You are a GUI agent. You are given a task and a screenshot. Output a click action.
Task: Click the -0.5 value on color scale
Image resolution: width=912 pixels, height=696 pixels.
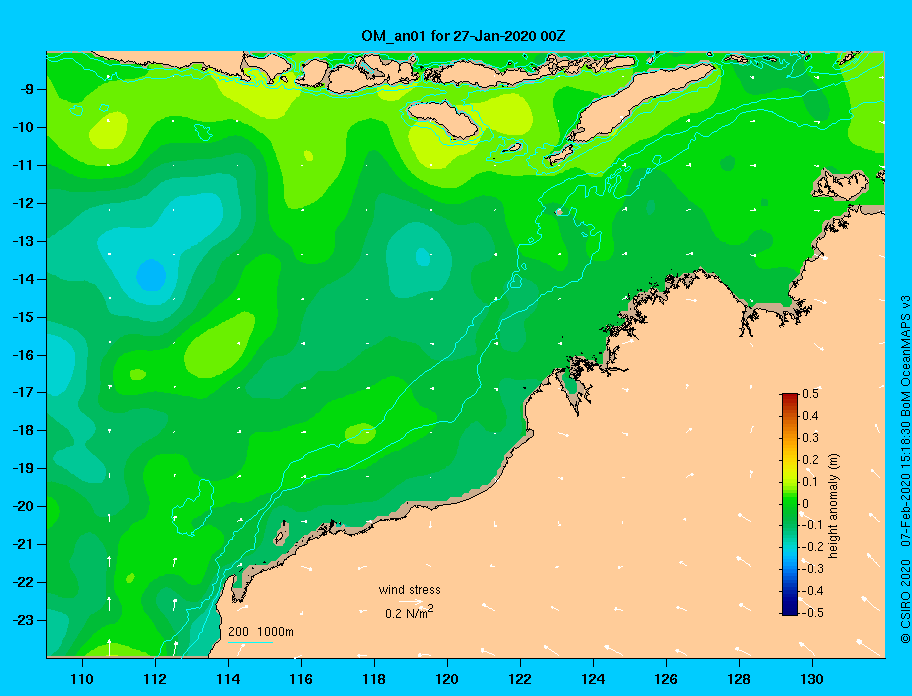click(x=813, y=613)
